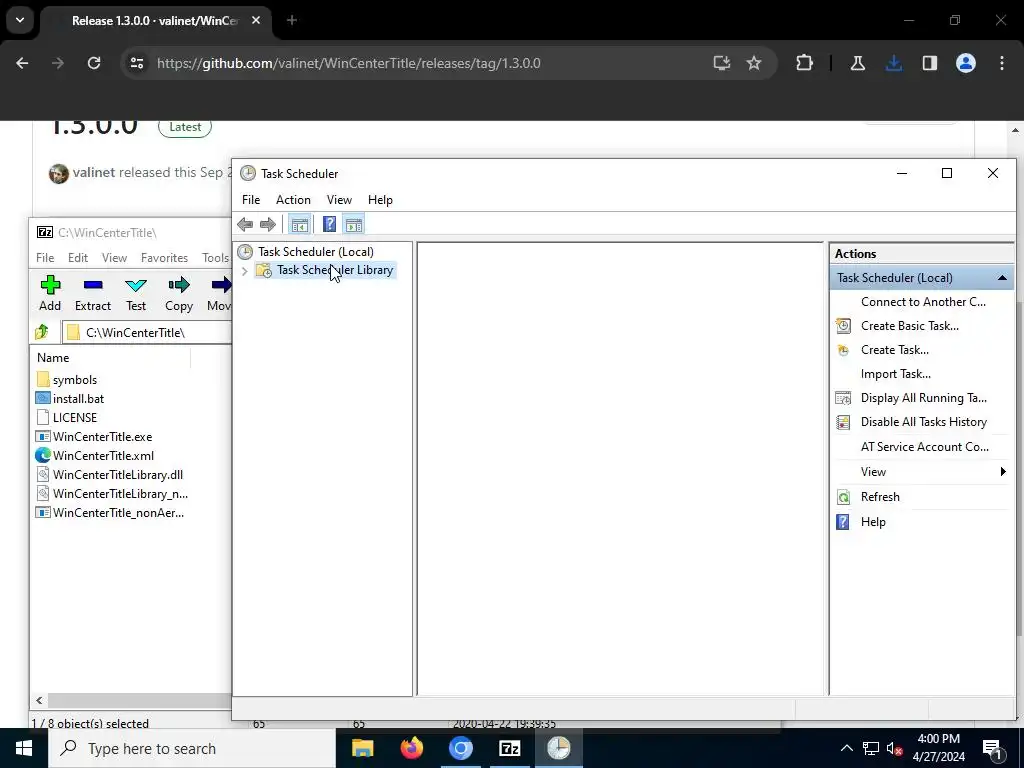Select the symbols folder in 7-Zip

tap(74, 380)
